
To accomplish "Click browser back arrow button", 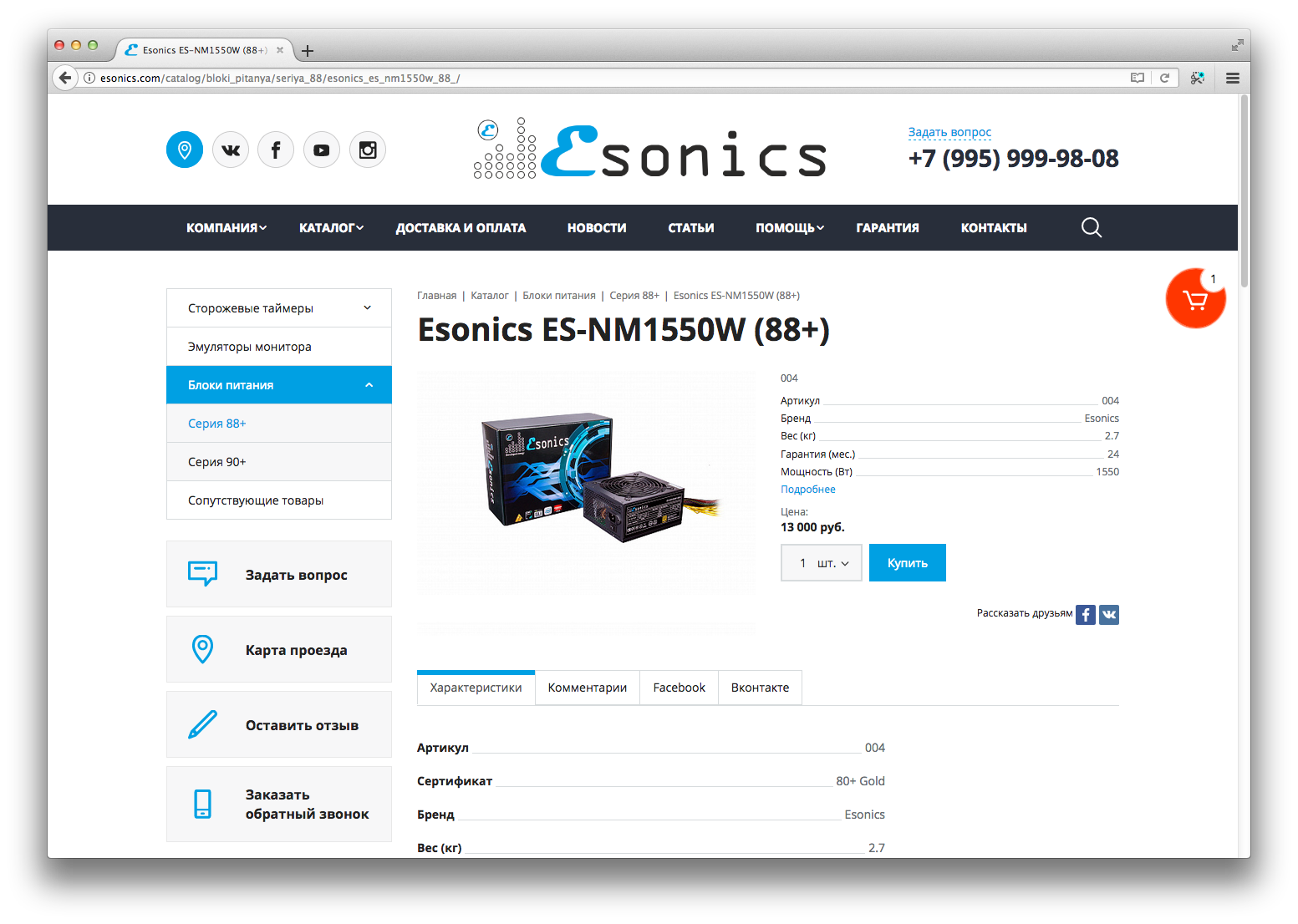I will coord(65,78).
